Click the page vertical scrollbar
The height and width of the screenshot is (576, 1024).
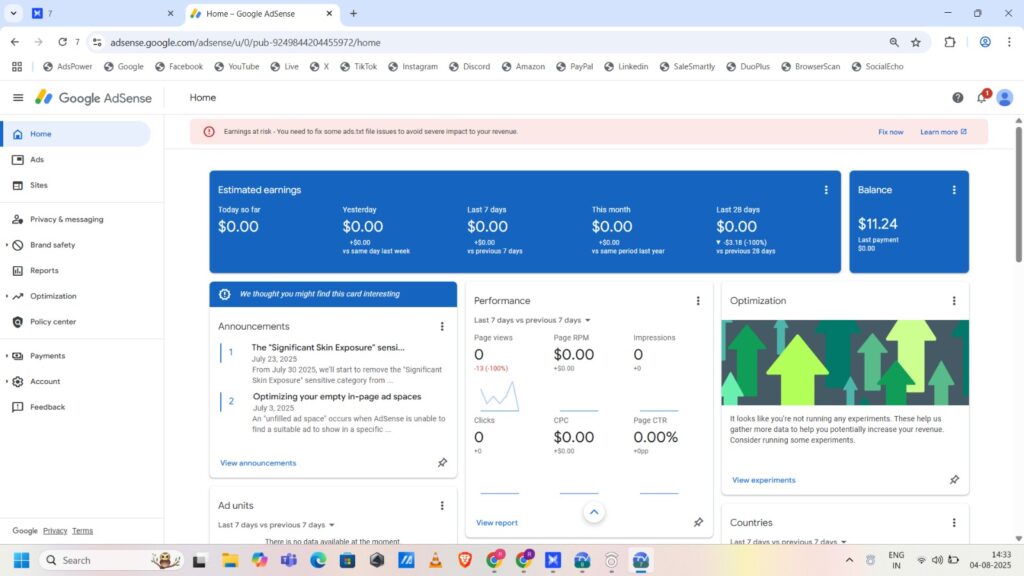1018,195
